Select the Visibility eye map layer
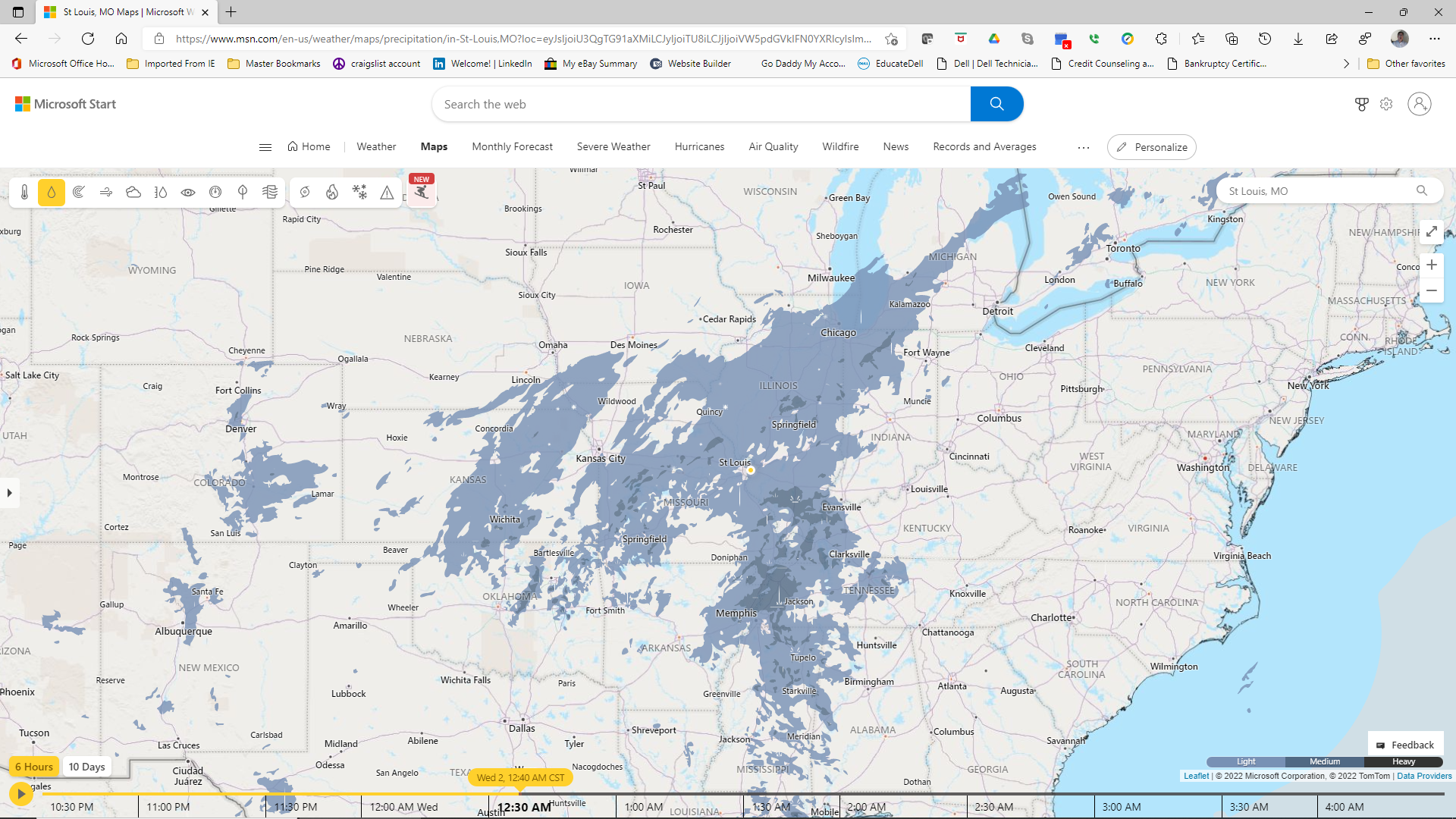Image resolution: width=1456 pixels, height=819 pixels. pos(188,193)
